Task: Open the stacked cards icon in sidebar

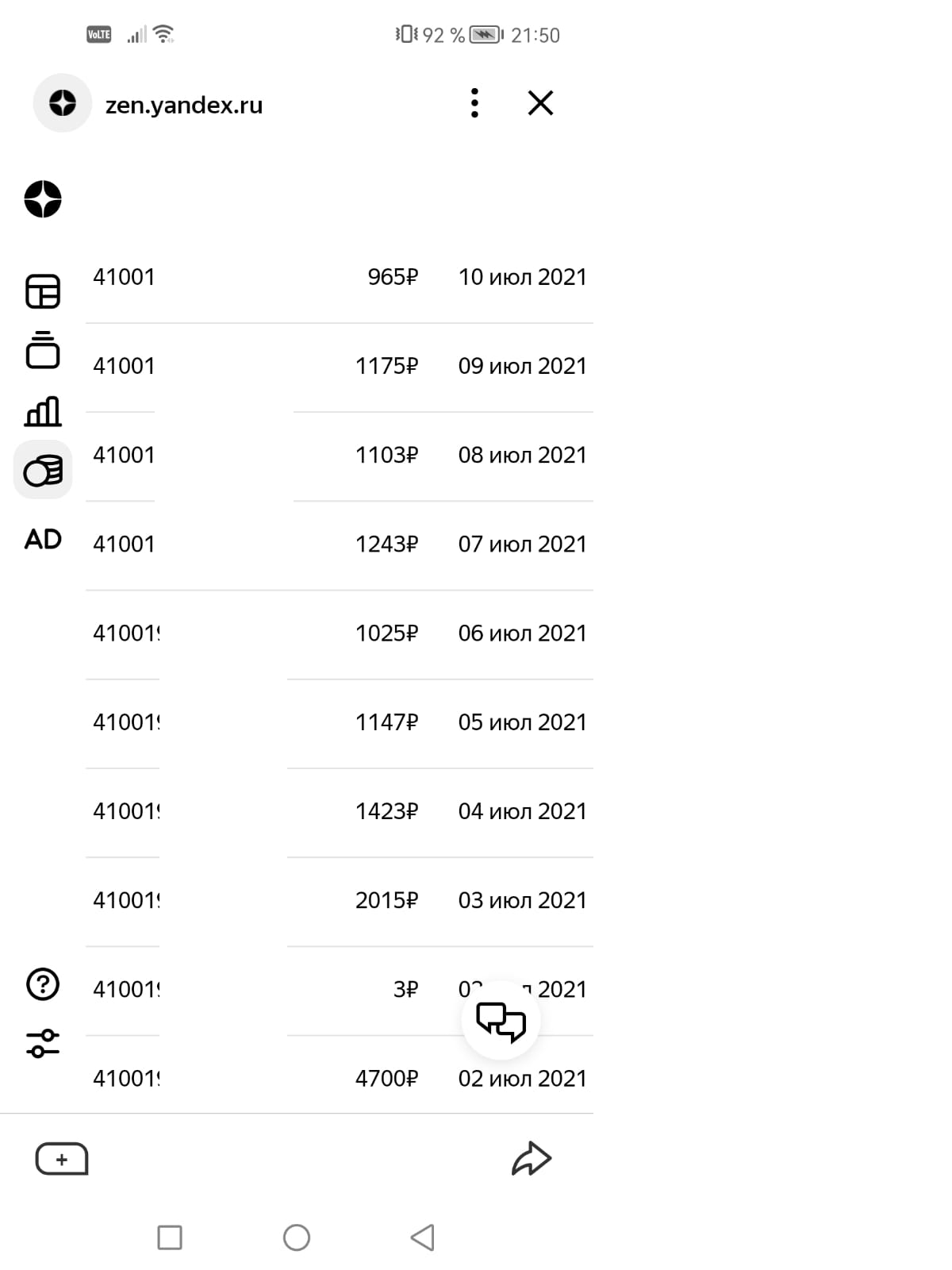Action: click(43, 350)
